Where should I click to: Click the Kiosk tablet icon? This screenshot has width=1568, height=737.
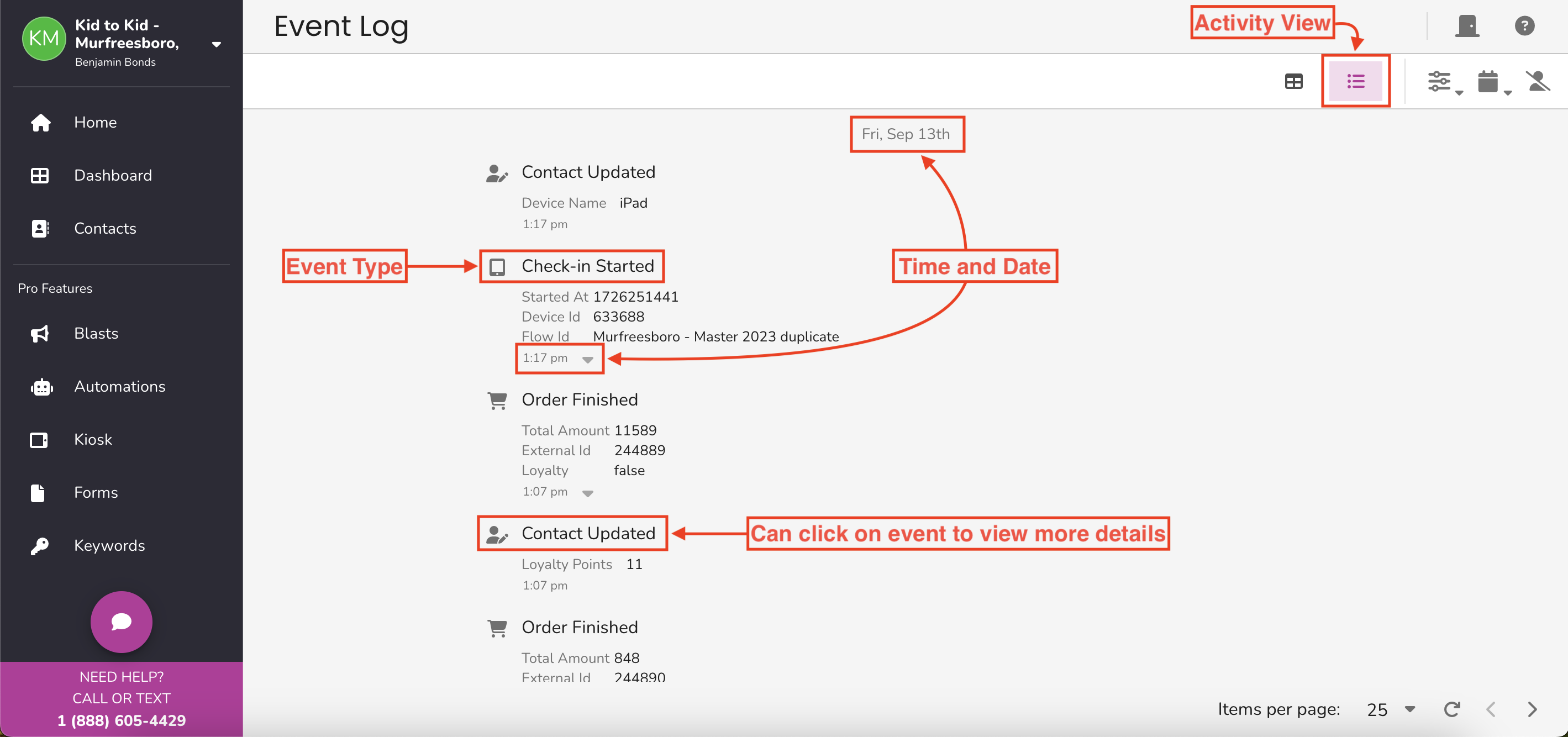(39, 439)
